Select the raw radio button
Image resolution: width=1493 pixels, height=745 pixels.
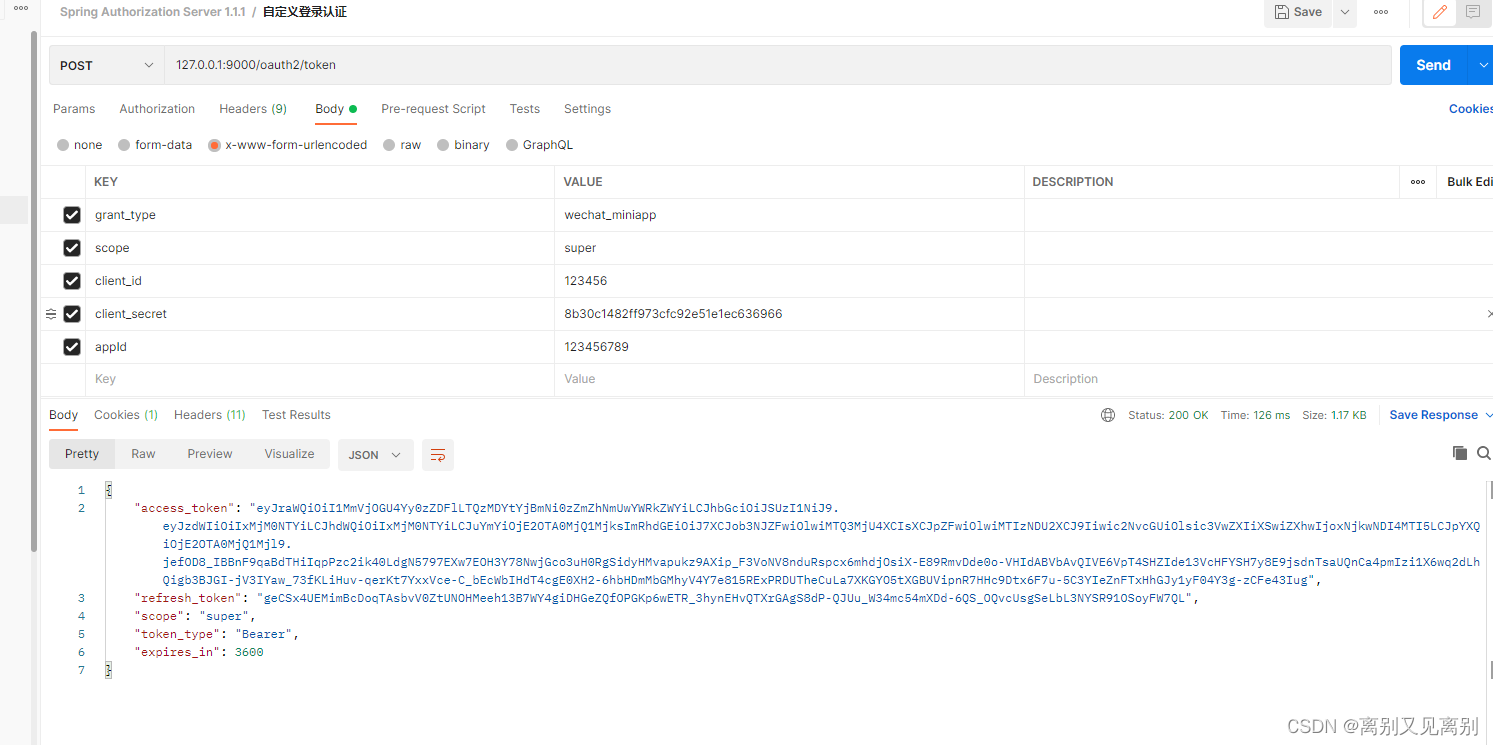tap(390, 145)
